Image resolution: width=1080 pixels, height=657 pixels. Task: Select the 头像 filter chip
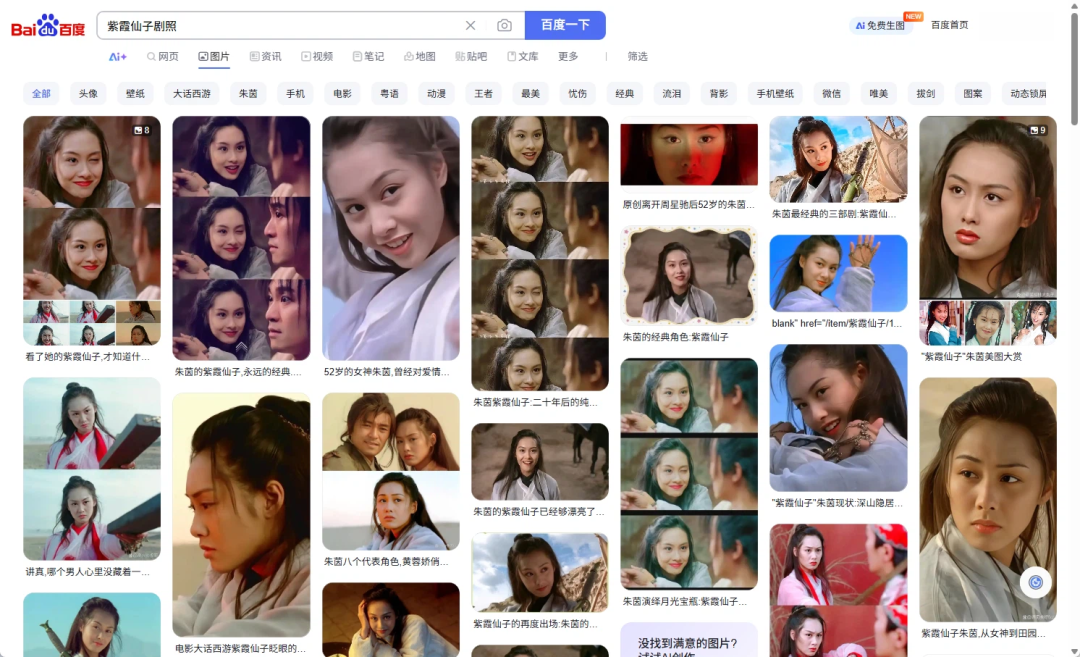coord(88,94)
